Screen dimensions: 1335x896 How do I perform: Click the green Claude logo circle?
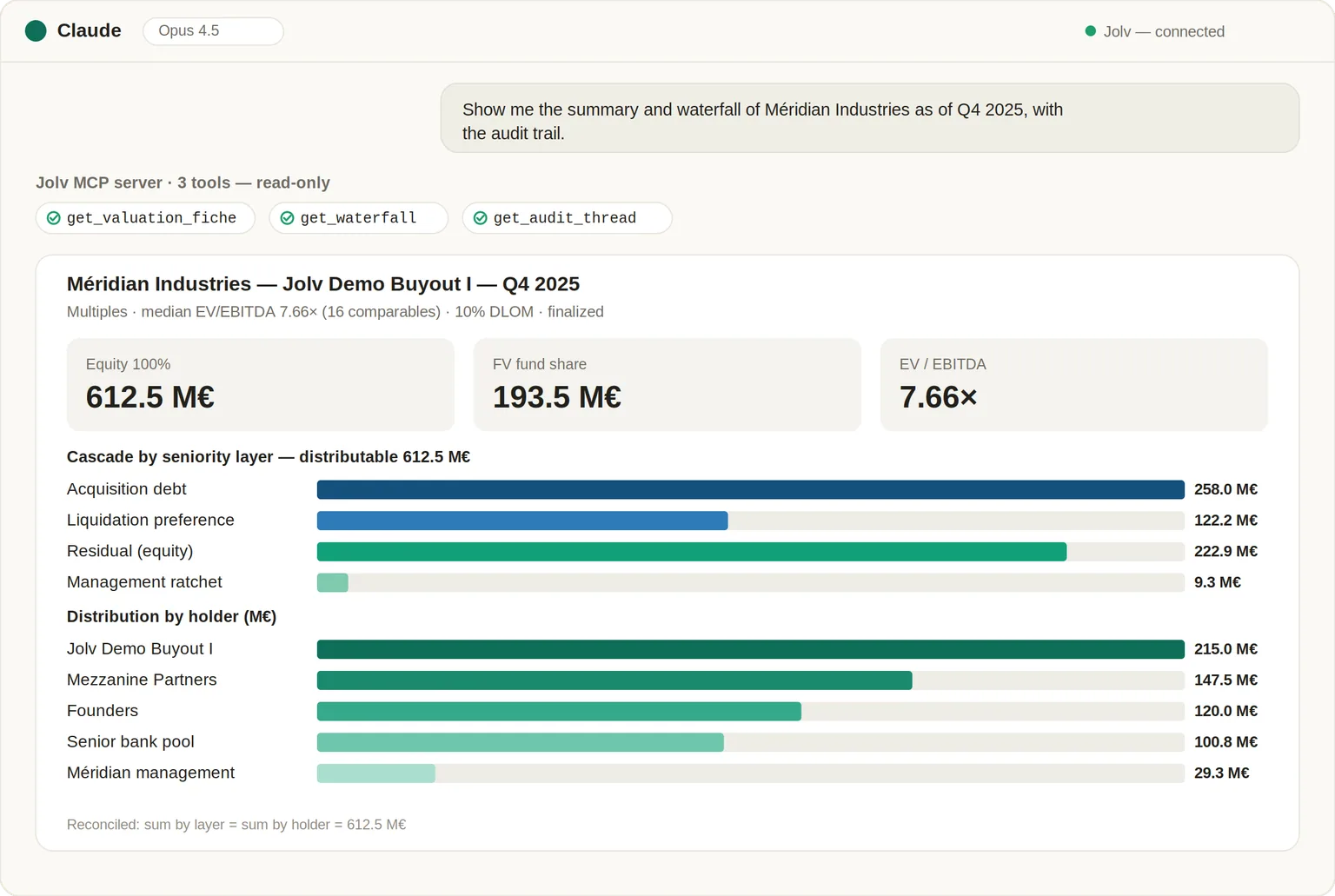point(36,31)
